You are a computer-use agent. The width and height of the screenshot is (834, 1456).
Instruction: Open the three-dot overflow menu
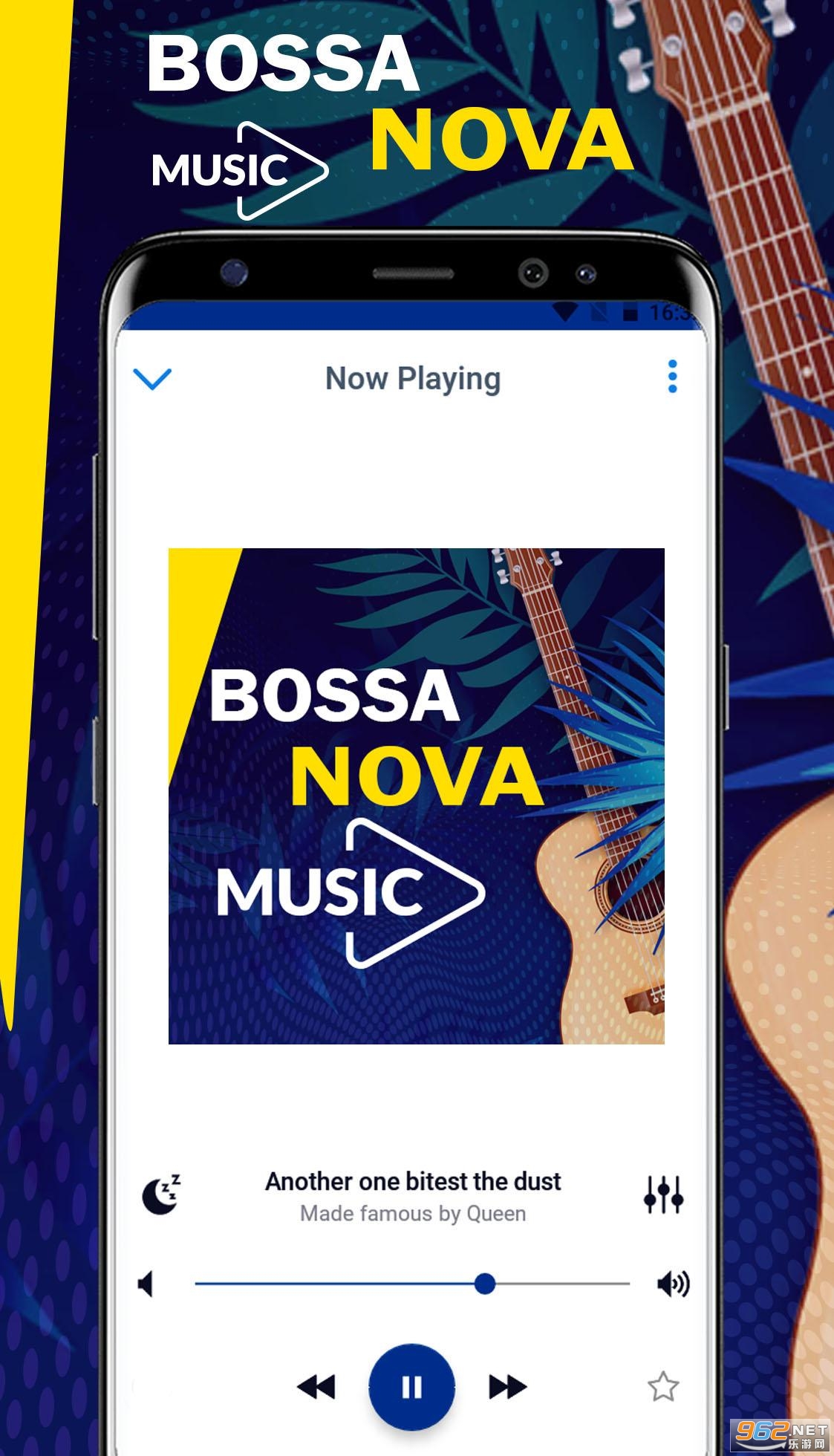point(673,377)
